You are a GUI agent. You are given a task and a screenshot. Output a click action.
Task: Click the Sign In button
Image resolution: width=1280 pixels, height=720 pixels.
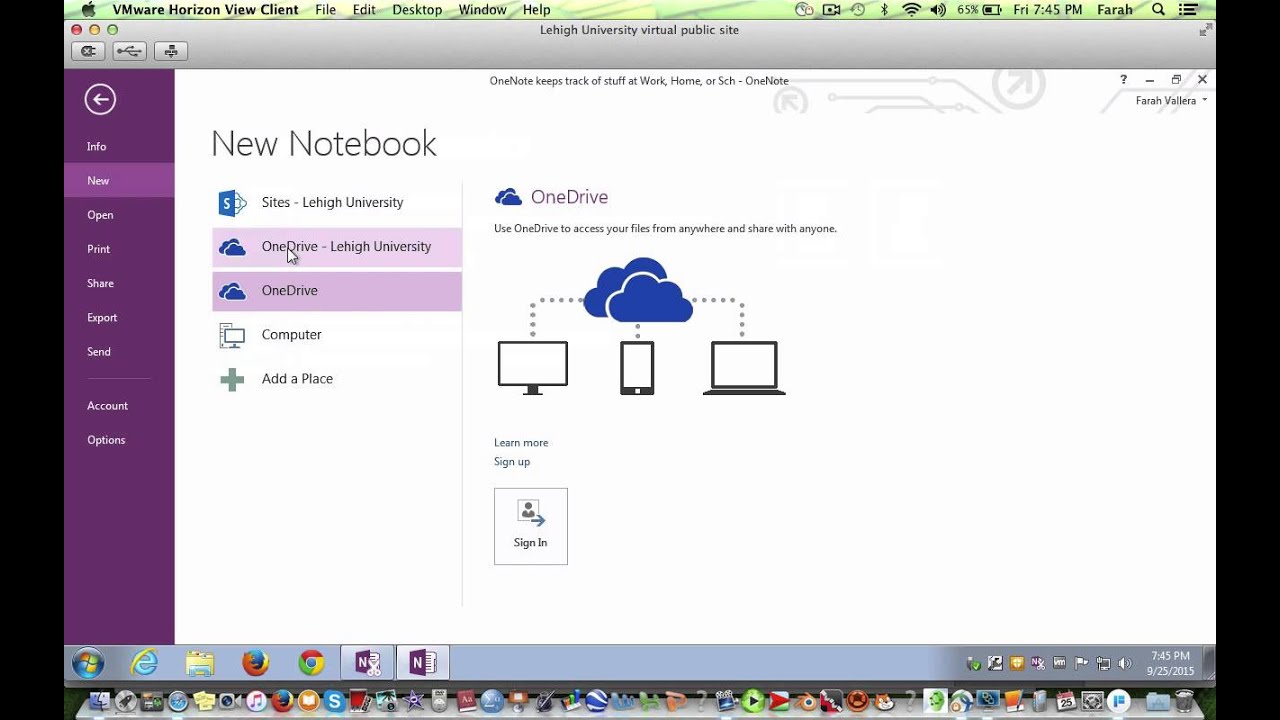pos(531,526)
